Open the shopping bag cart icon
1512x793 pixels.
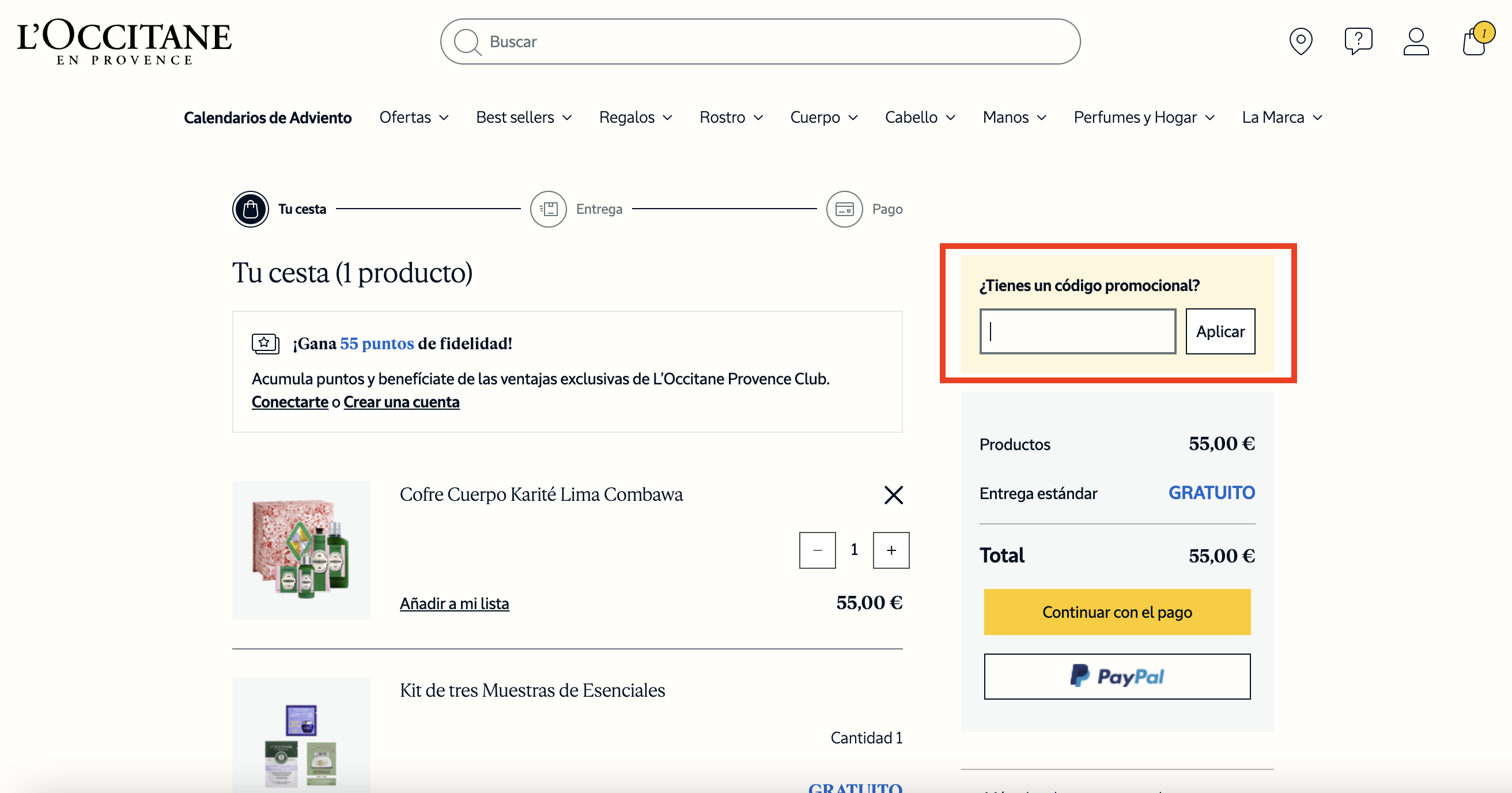[1477, 40]
